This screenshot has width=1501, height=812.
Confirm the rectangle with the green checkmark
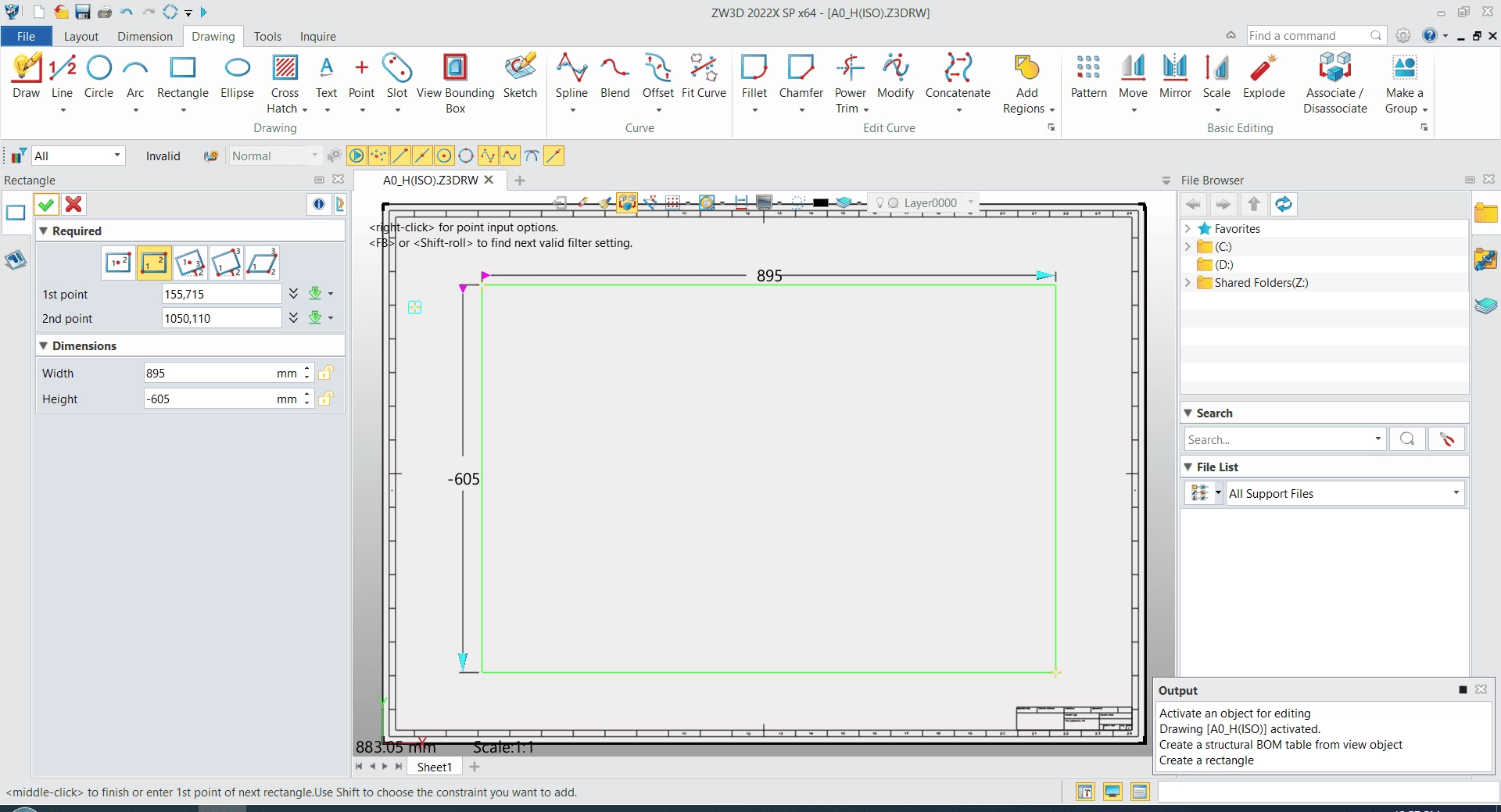coord(46,205)
